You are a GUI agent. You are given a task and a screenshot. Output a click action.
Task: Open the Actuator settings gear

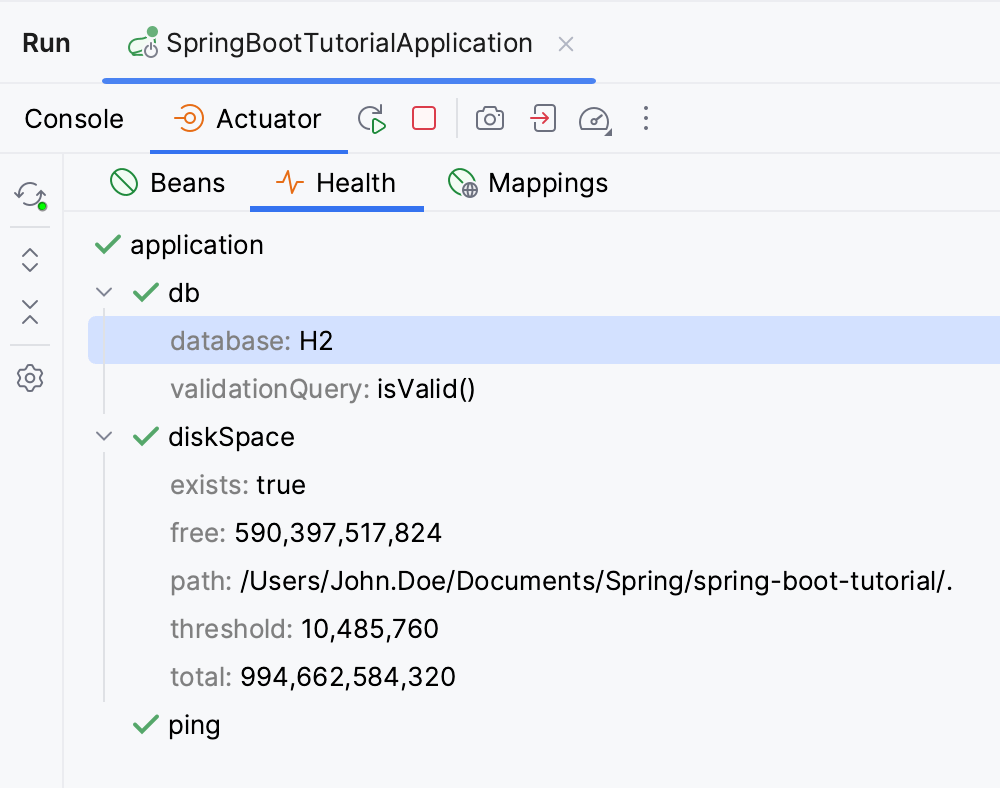tap(29, 378)
